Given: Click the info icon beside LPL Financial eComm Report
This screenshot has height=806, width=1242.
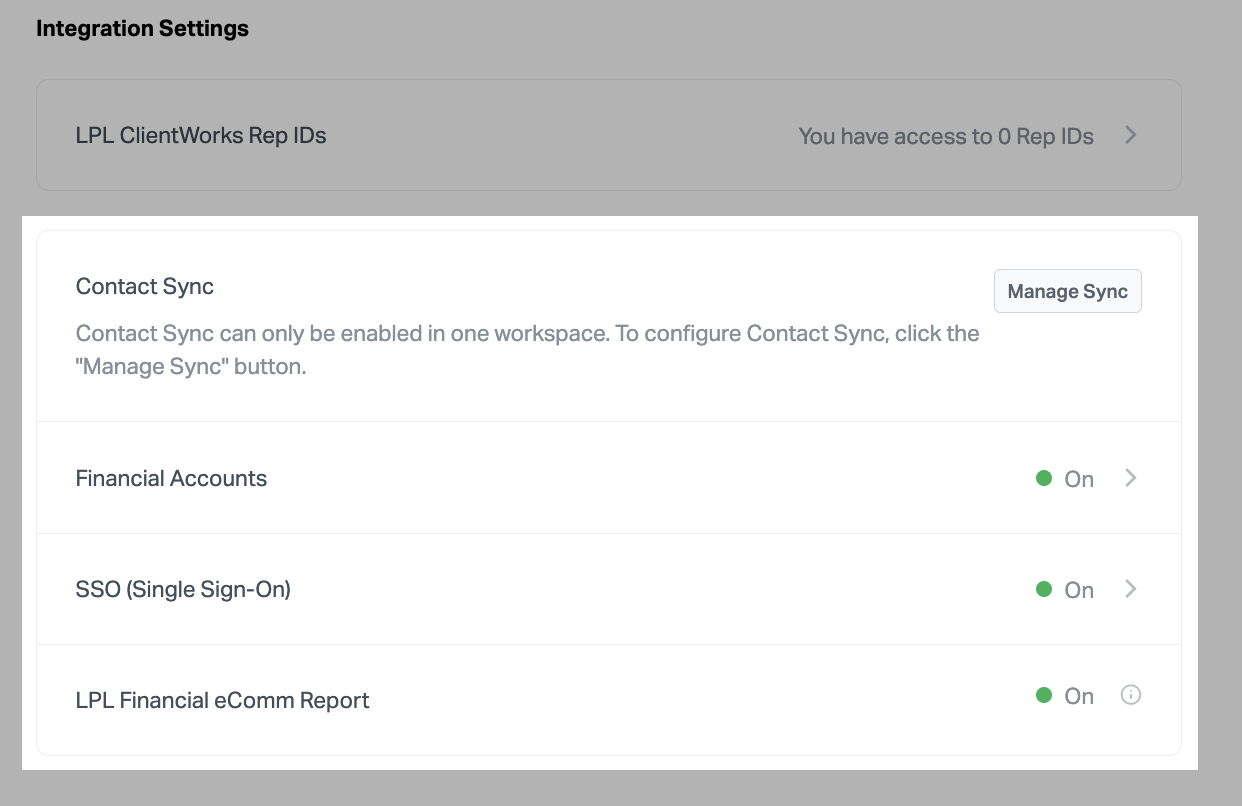Looking at the screenshot, I should [x=1131, y=695].
